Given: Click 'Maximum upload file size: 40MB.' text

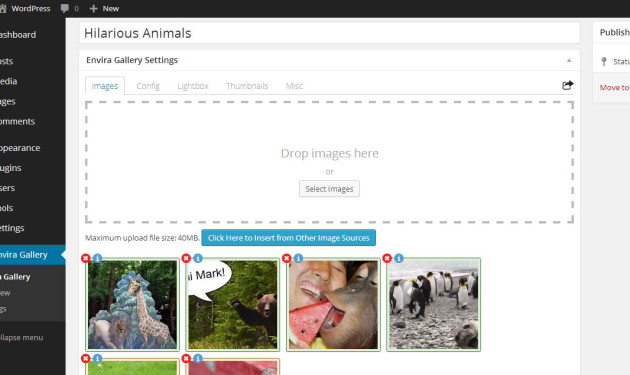Looking at the screenshot, I should (x=142, y=238).
